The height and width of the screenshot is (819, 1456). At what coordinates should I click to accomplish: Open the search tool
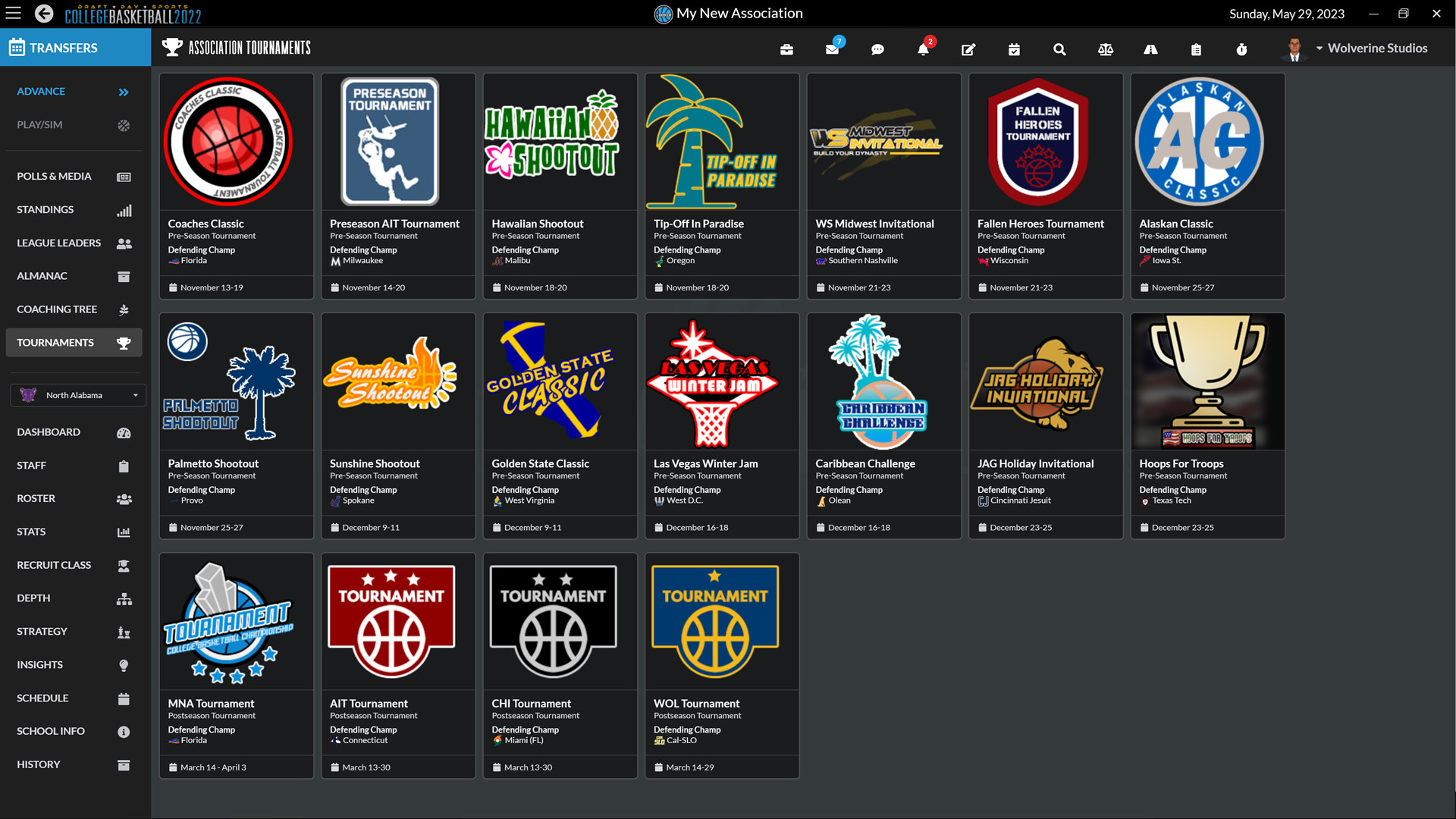click(1059, 49)
